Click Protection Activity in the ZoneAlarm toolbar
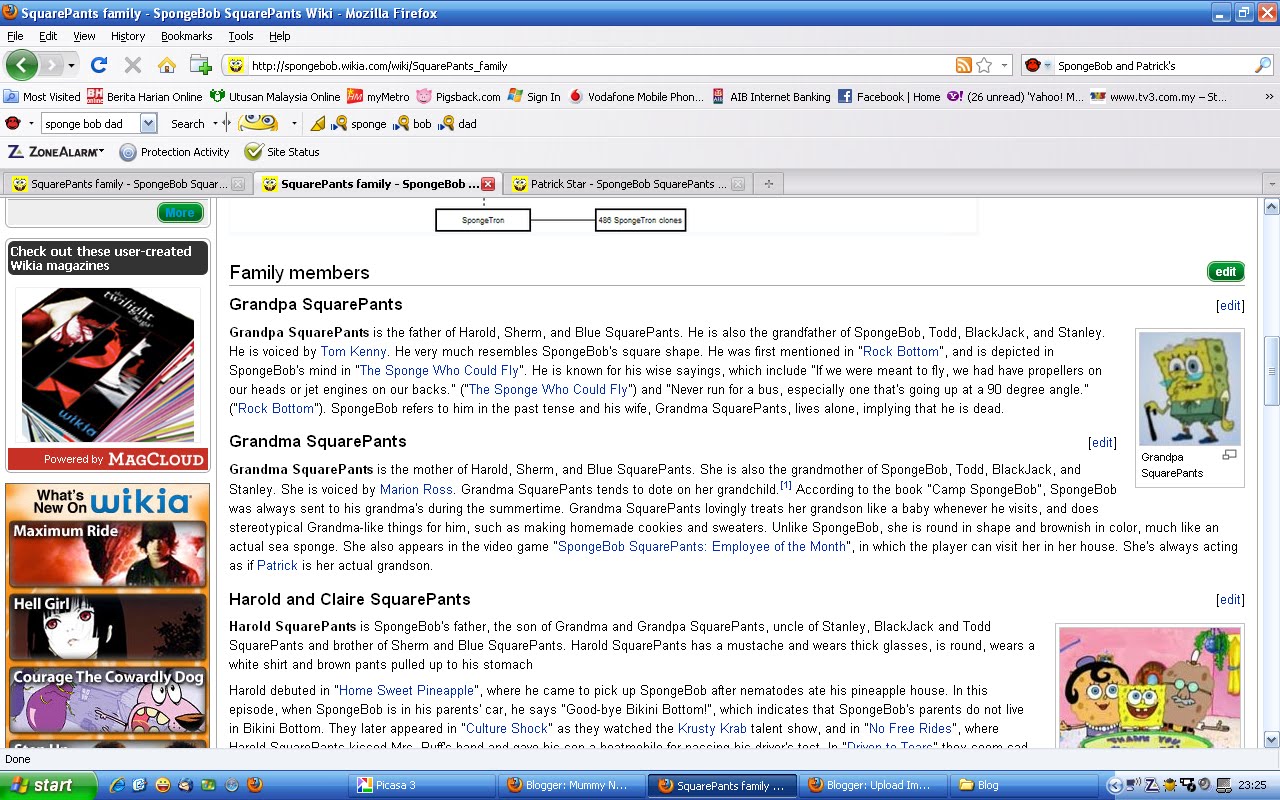Screen dimensions: 1280x800 point(175,152)
